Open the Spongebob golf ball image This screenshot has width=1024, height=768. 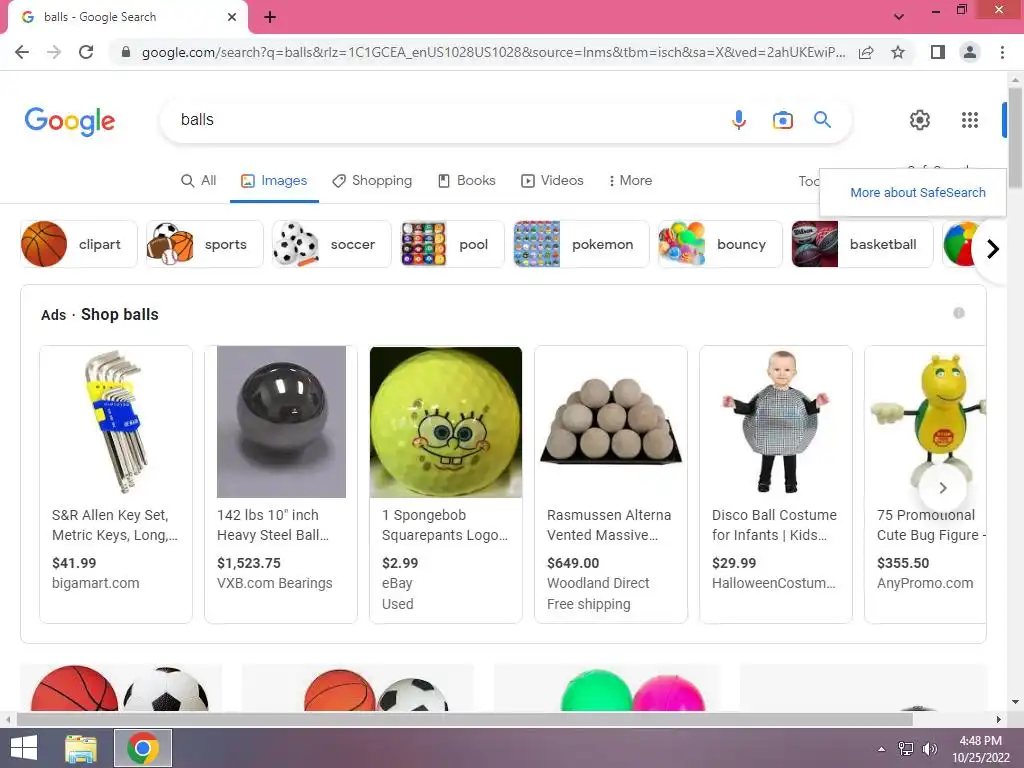446,422
